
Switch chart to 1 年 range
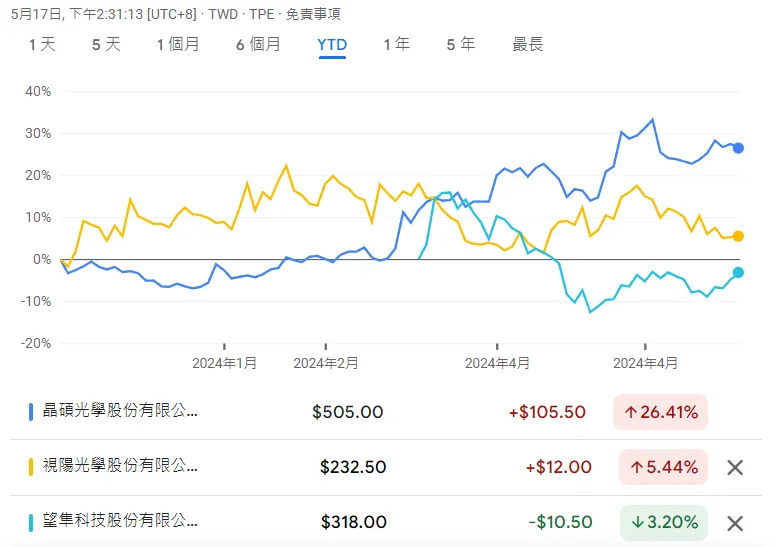pos(396,45)
